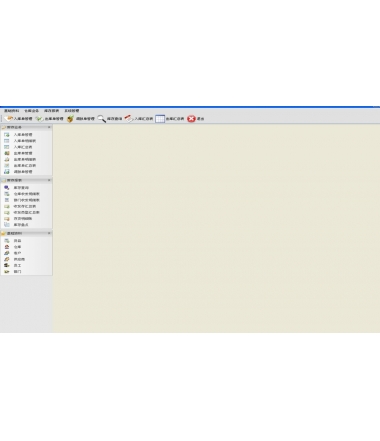Image resolution: width=380 pixels, height=441 pixels.
Task: Open 仓库 (warehouse) in the sidebar basic data panel
Action: tap(17, 247)
